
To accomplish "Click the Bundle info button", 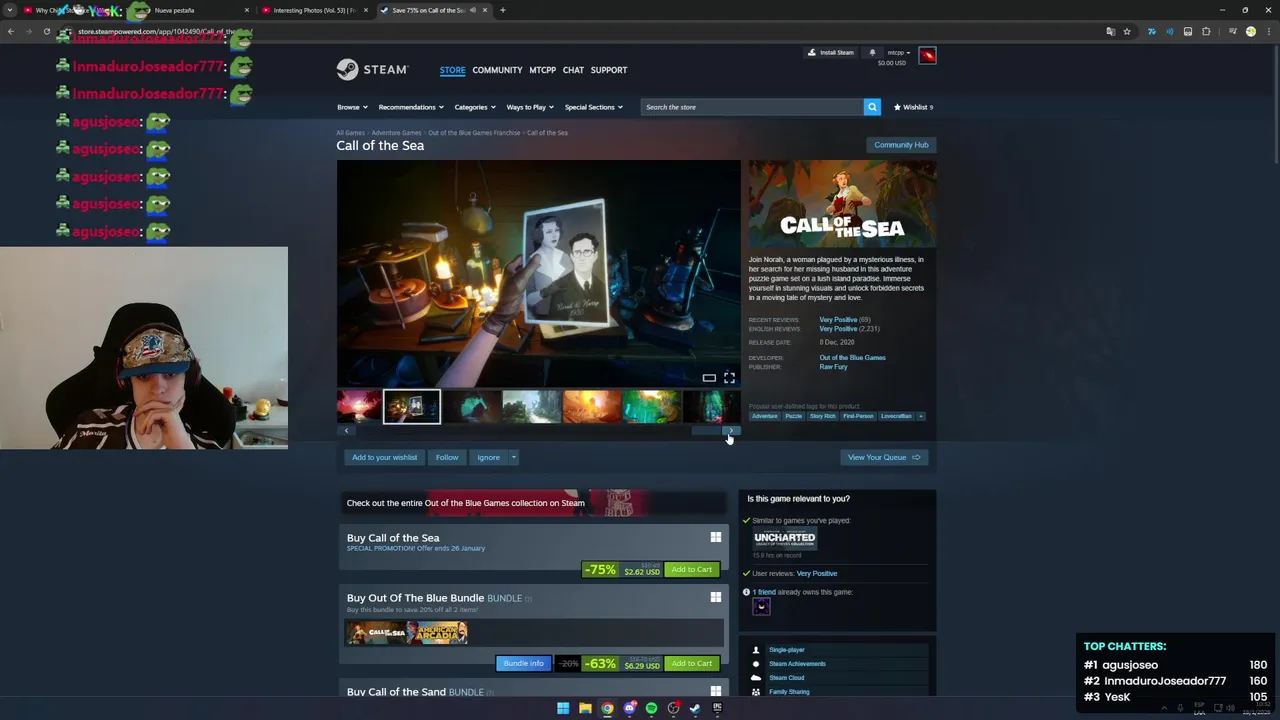I will coord(523,663).
